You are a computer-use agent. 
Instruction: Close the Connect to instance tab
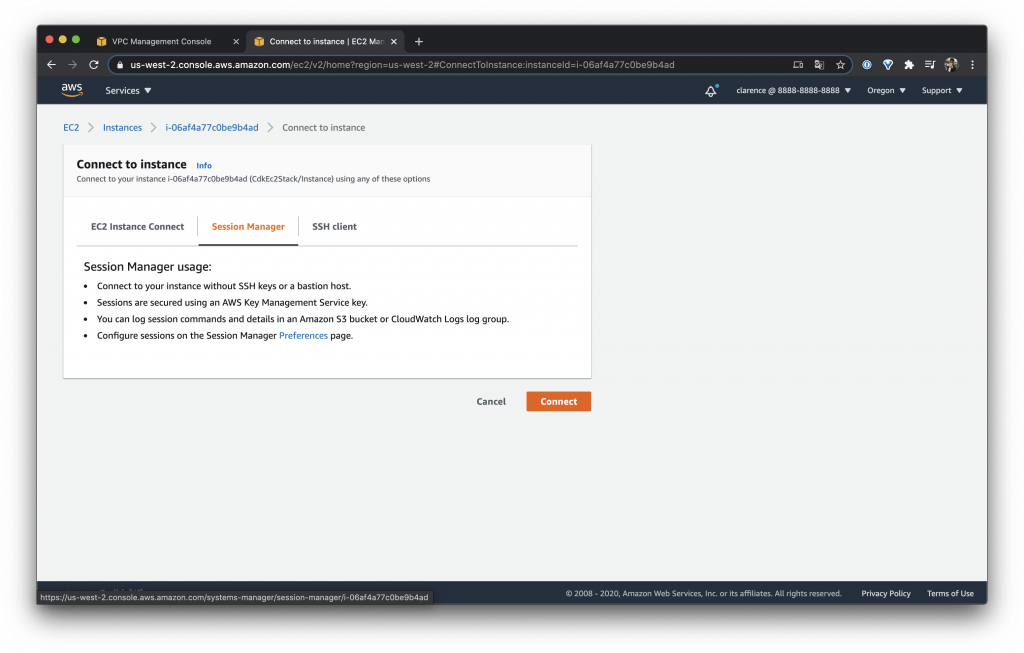pyautogui.click(x=394, y=41)
